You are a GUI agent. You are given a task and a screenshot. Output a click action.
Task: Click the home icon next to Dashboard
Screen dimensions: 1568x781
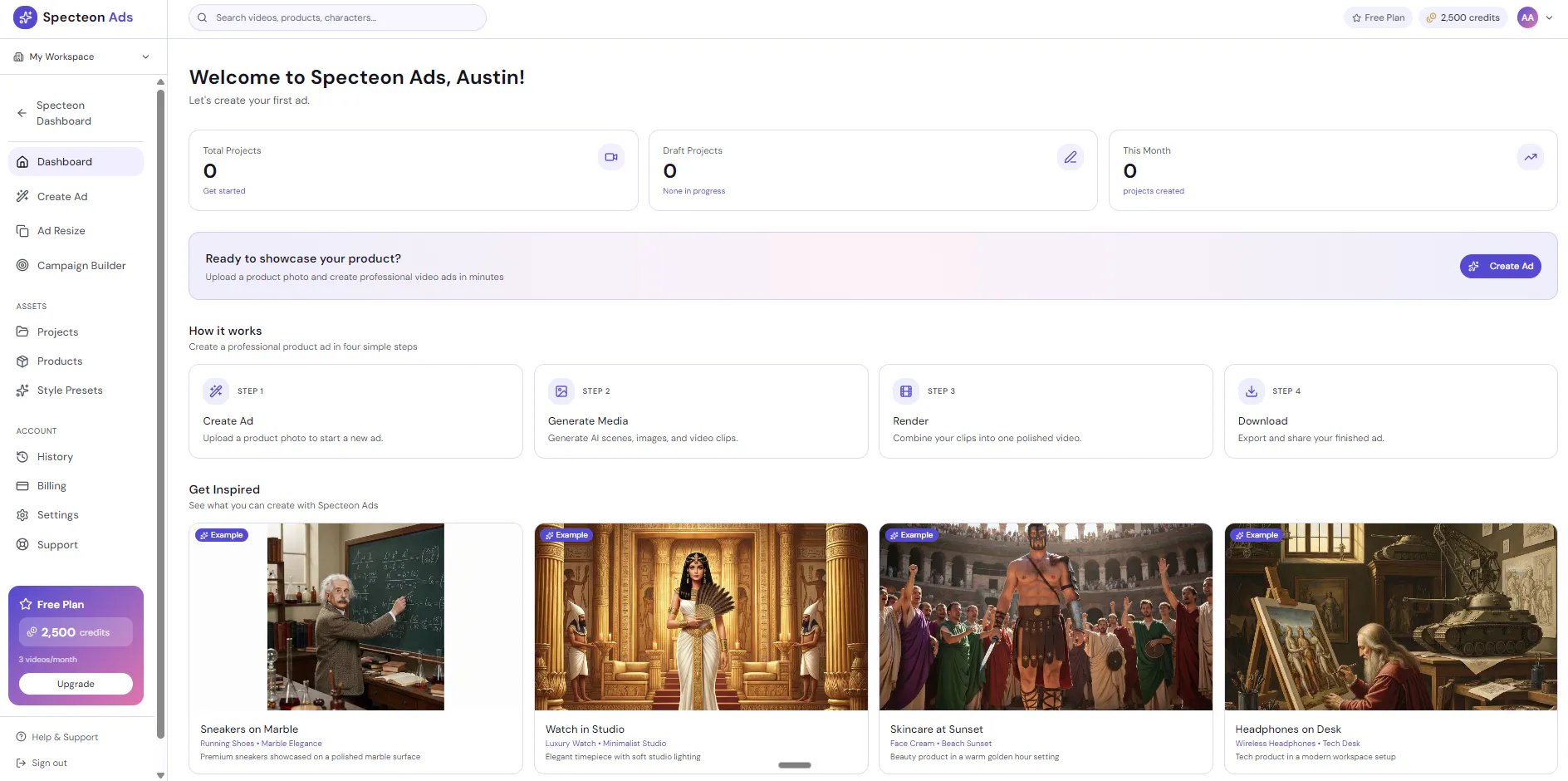22,162
